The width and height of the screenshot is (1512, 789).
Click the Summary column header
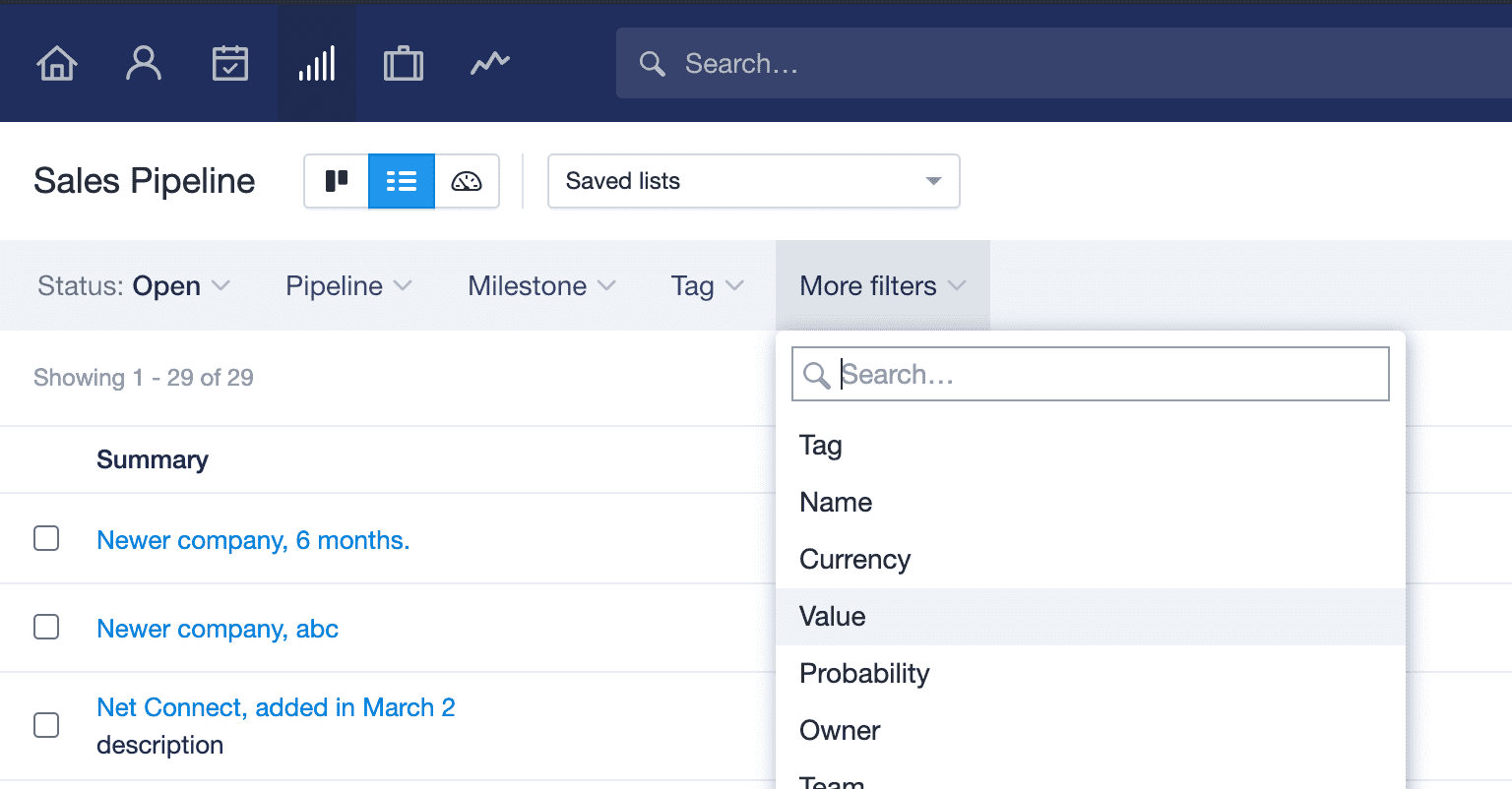point(153,459)
